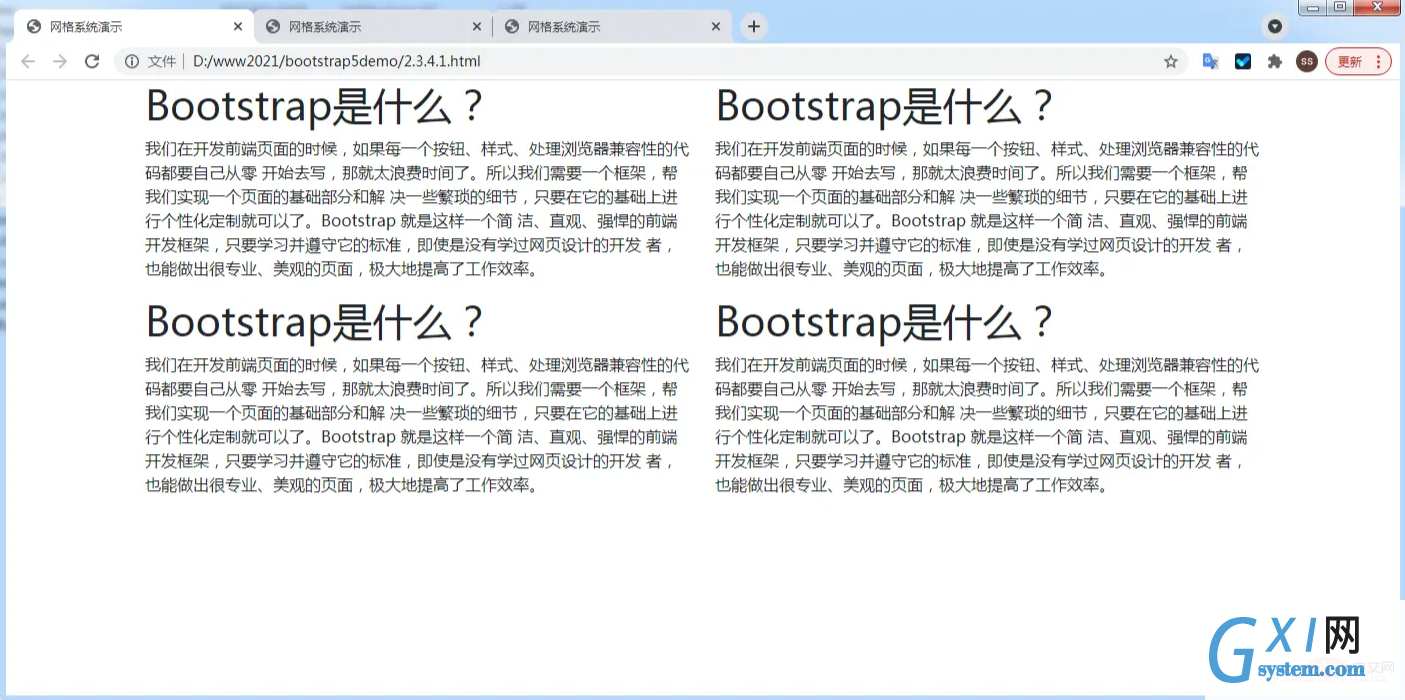Switch to the second 网格系统演示 tab
The image size is (1405, 700).
tap(373, 27)
